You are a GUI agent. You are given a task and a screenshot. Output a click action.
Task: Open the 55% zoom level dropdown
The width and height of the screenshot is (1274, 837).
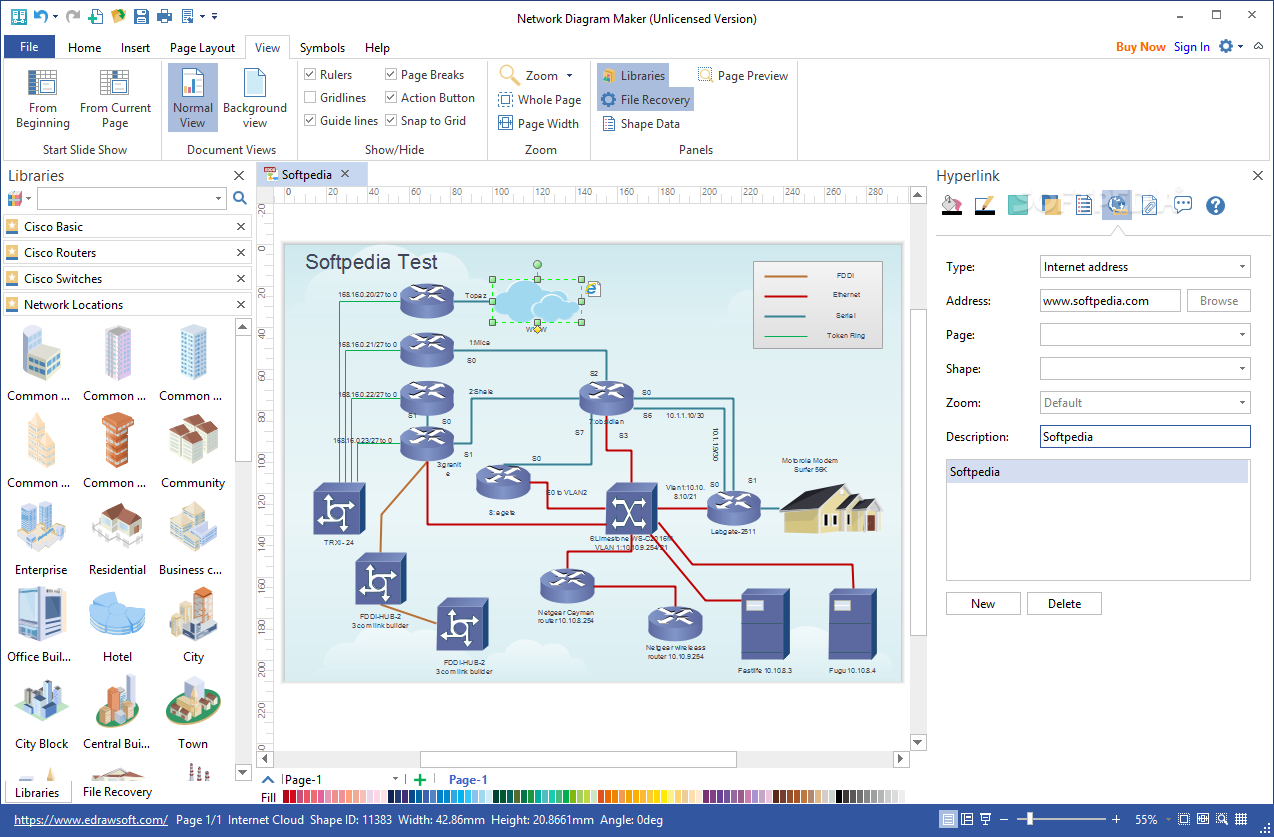click(x=1168, y=820)
